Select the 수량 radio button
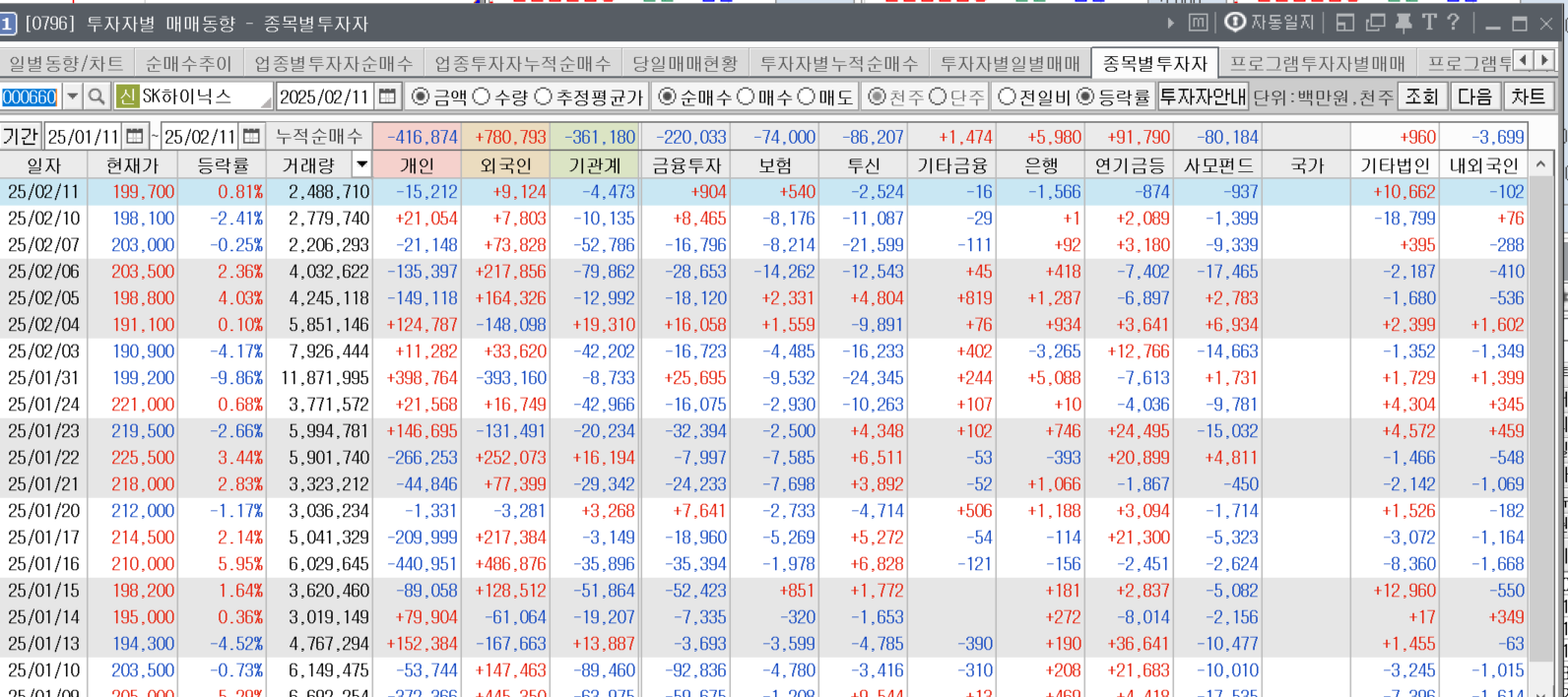 (x=482, y=96)
